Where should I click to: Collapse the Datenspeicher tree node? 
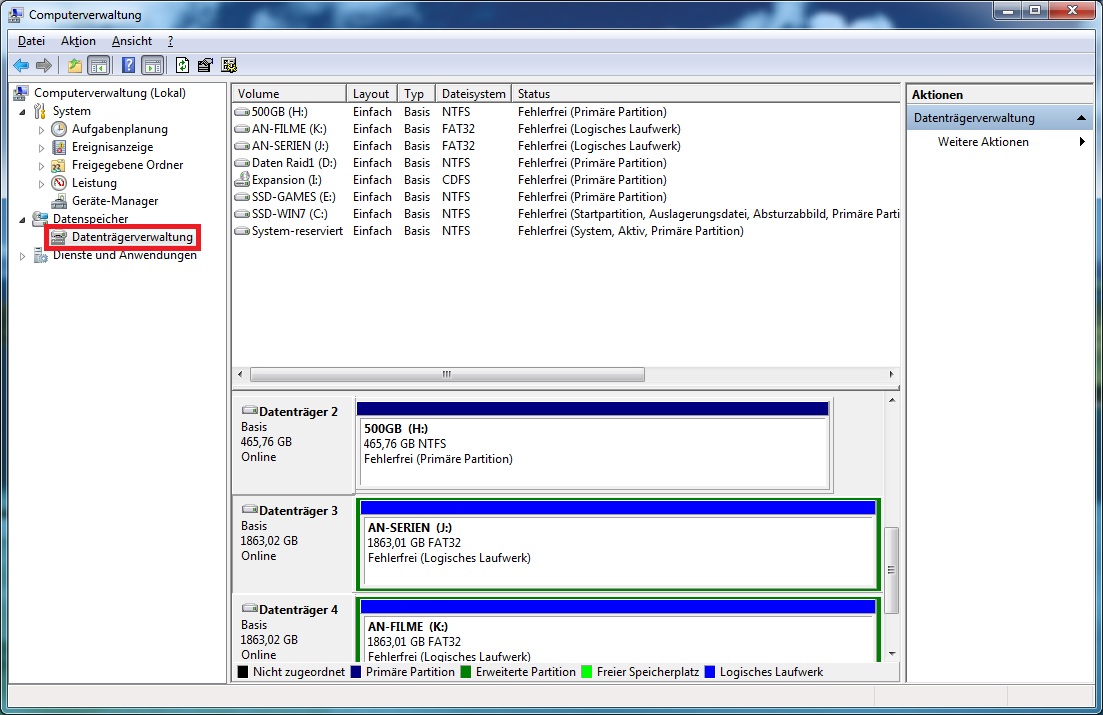pos(23,220)
